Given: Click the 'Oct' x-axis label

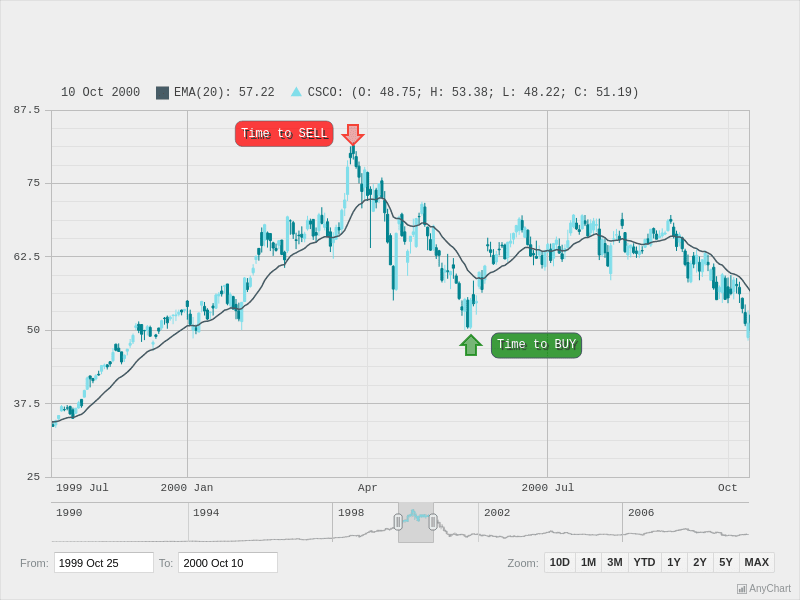Looking at the screenshot, I should pos(728,488).
